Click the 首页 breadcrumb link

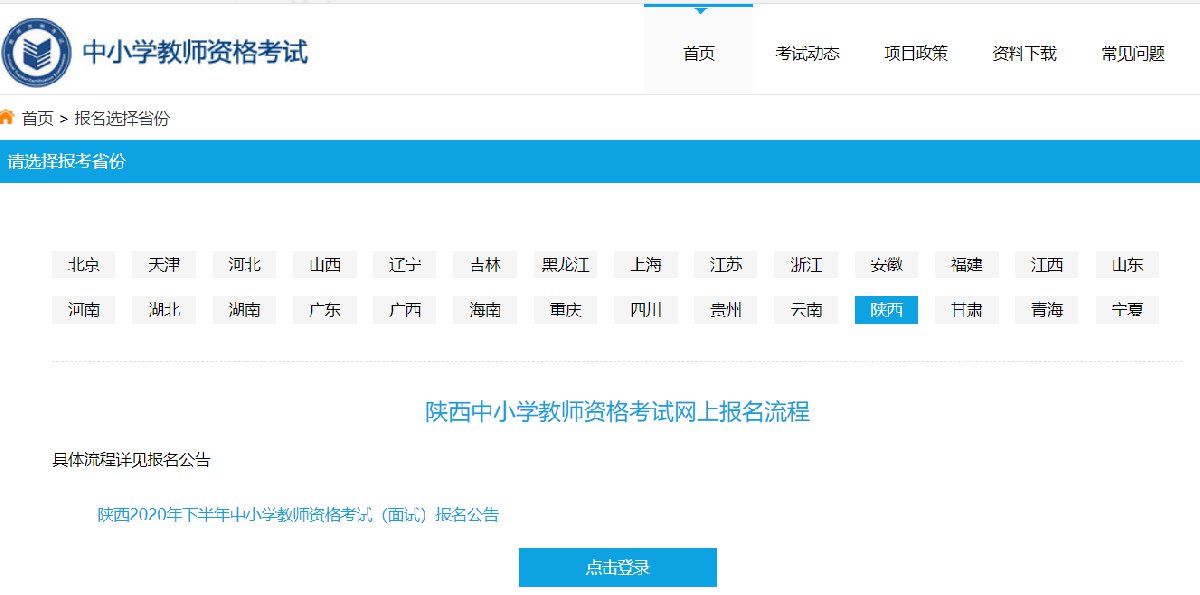(x=38, y=118)
